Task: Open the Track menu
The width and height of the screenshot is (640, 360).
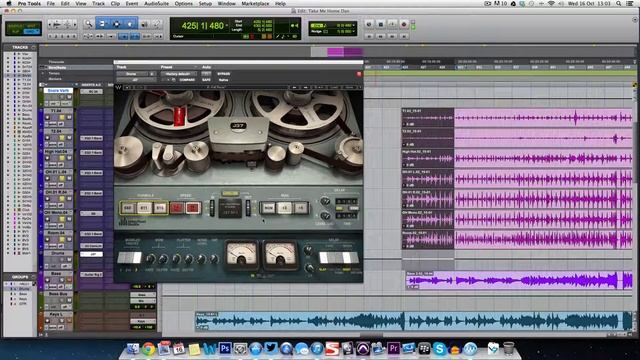Action: tap(98, 3)
